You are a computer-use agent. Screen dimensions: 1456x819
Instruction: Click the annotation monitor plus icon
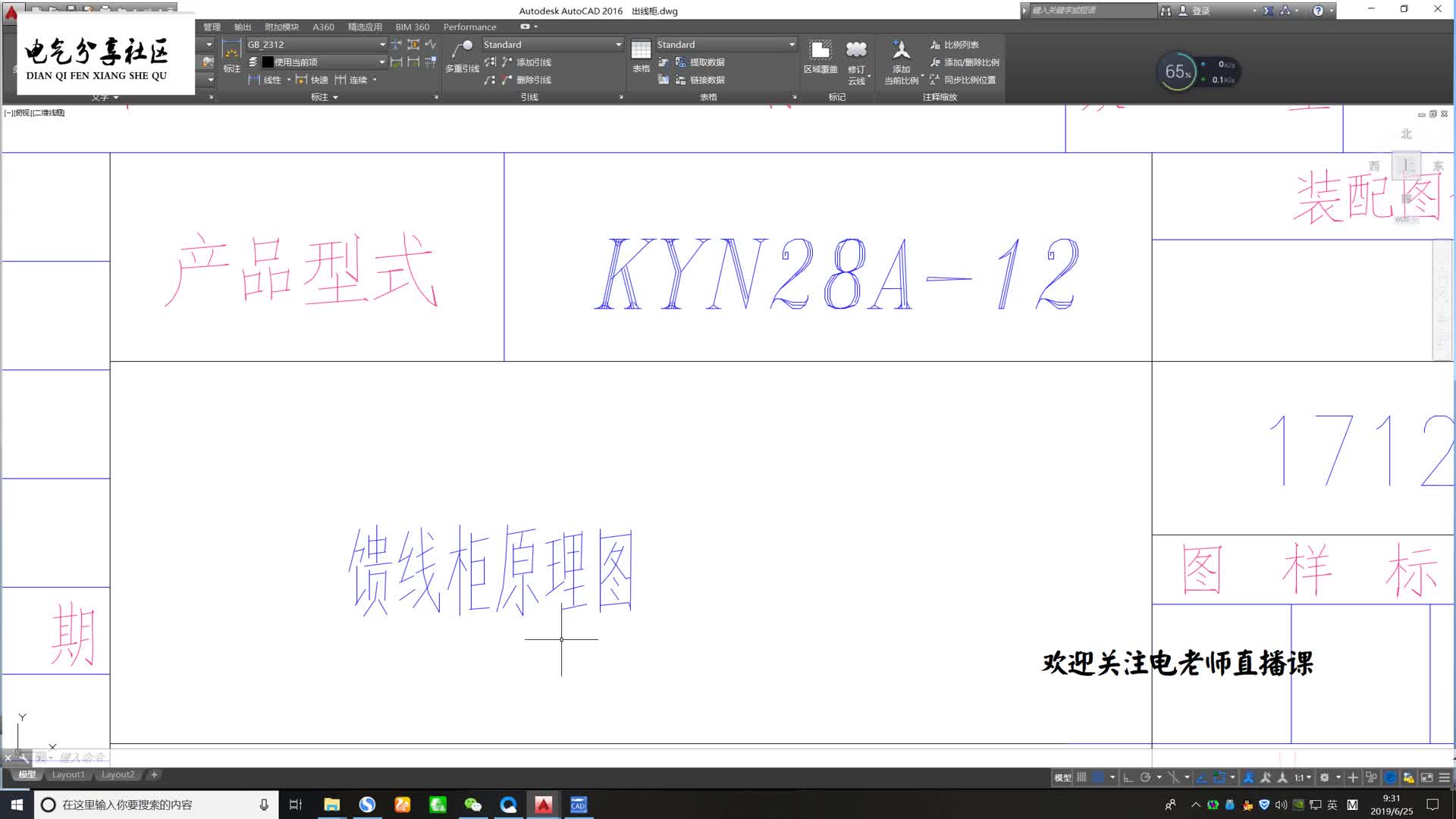click(x=1353, y=777)
